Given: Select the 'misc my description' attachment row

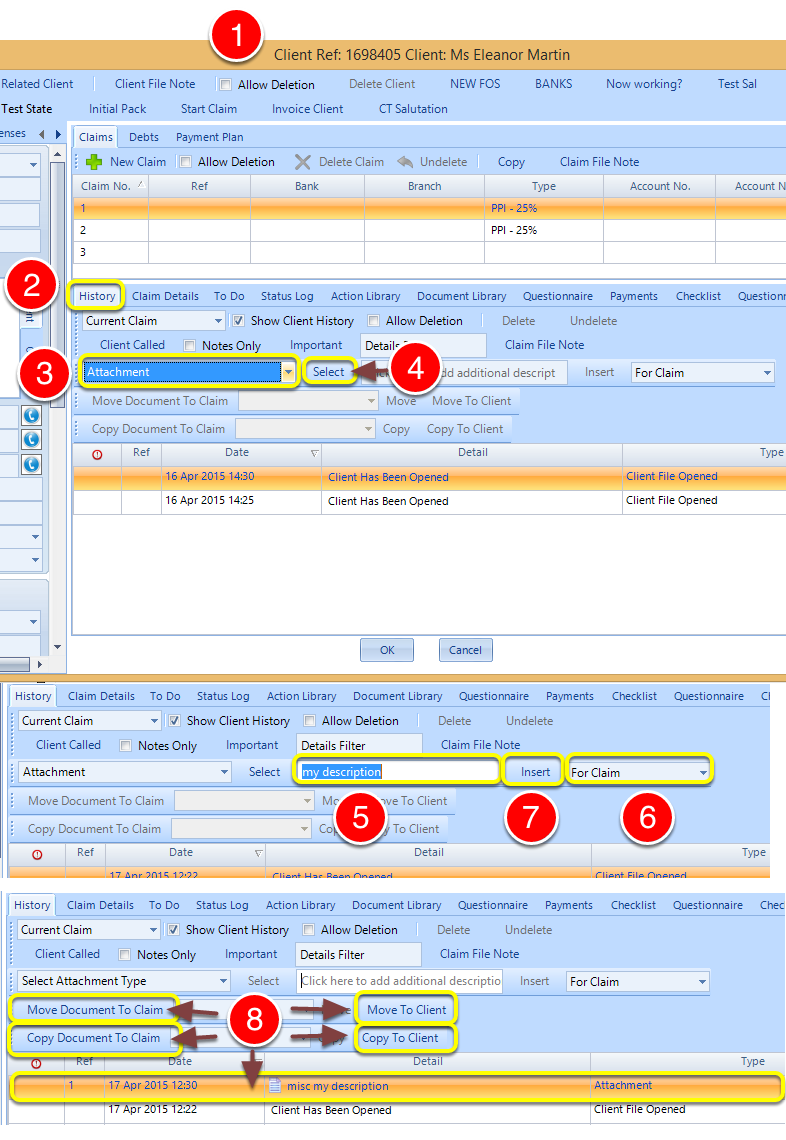Looking at the screenshot, I should (397, 1085).
